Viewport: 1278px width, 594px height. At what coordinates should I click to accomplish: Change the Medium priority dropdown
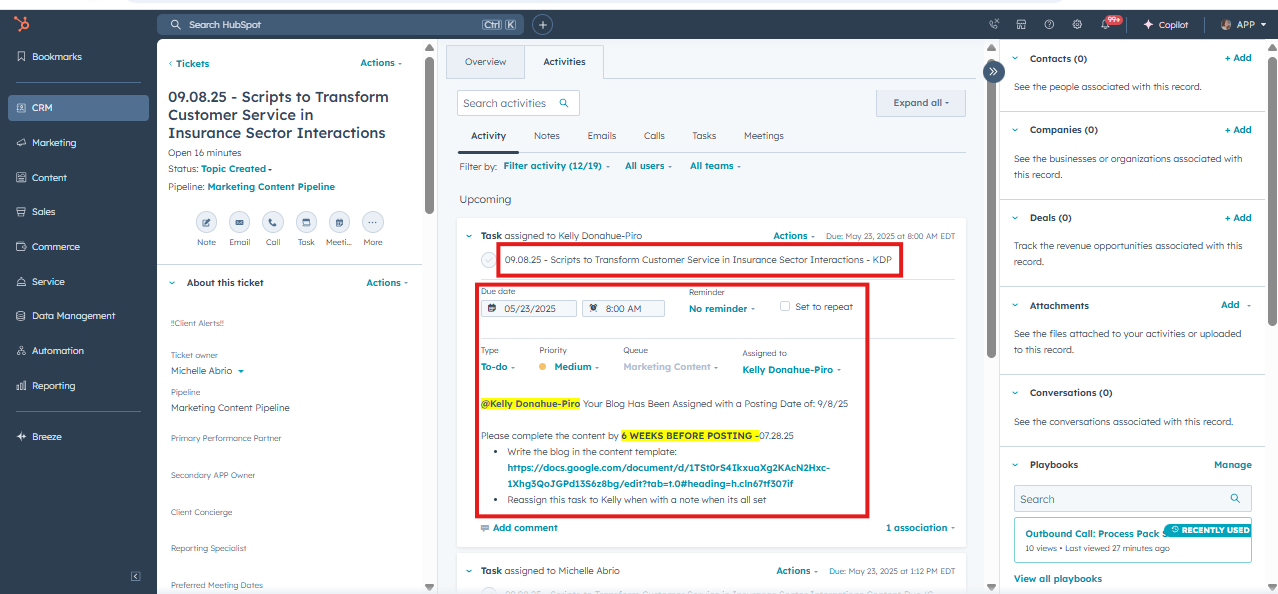click(570, 367)
